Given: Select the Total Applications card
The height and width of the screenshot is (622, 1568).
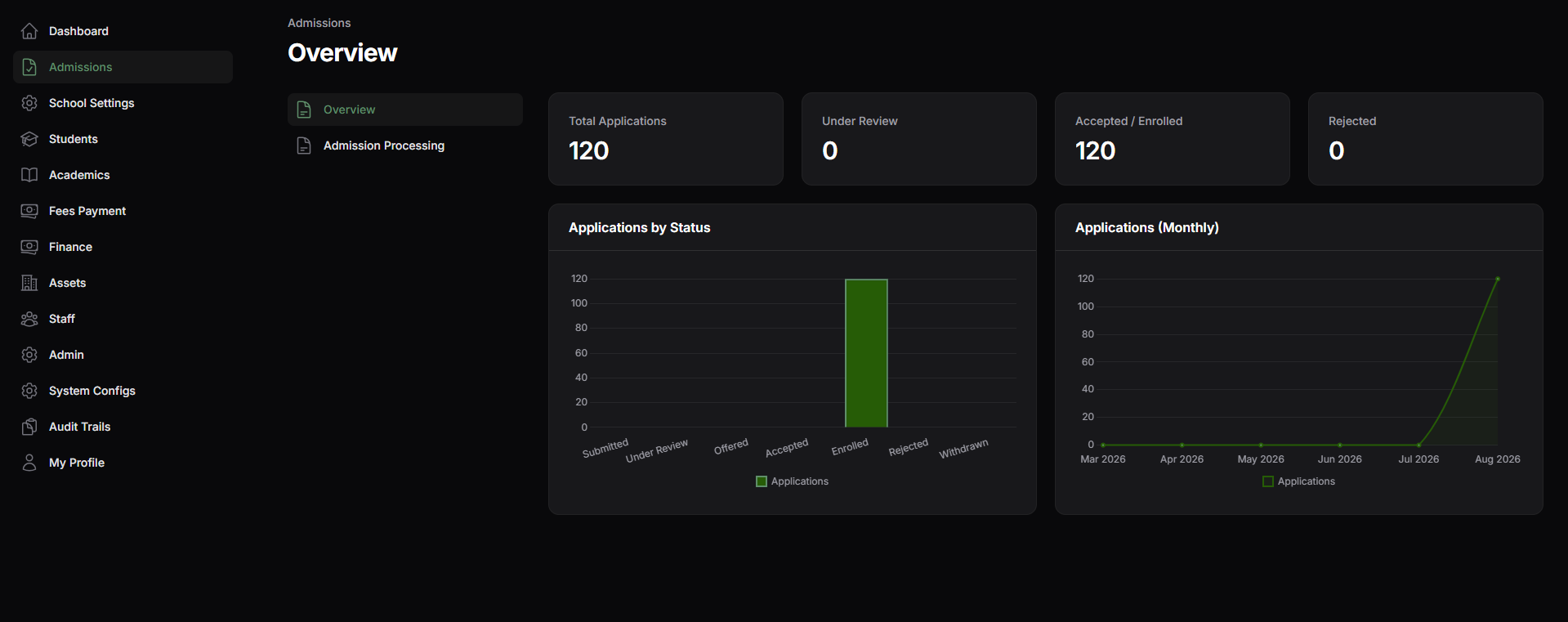Looking at the screenshot, I should 666,139.
